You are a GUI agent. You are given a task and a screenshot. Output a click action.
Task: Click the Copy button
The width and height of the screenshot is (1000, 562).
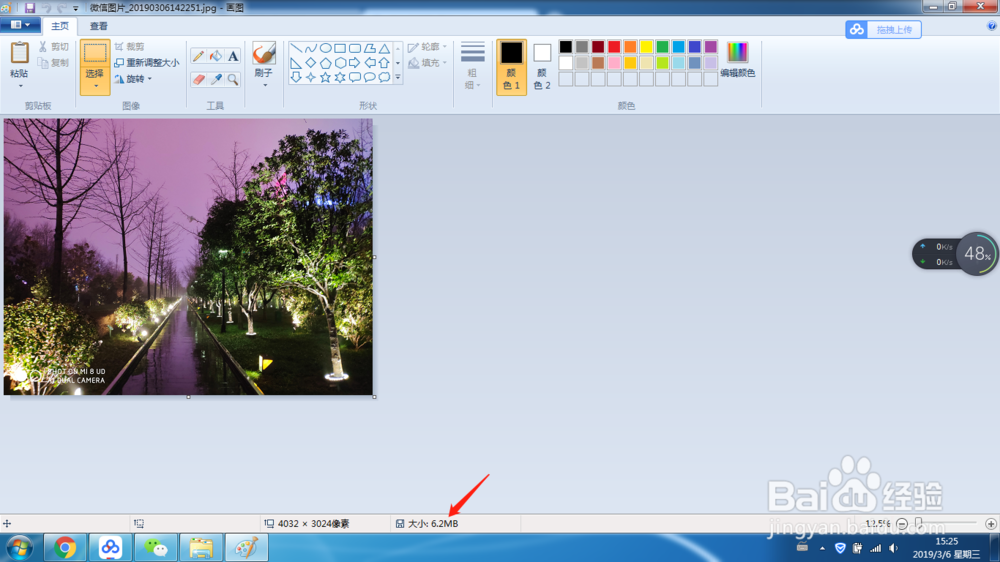coord(54,63)
